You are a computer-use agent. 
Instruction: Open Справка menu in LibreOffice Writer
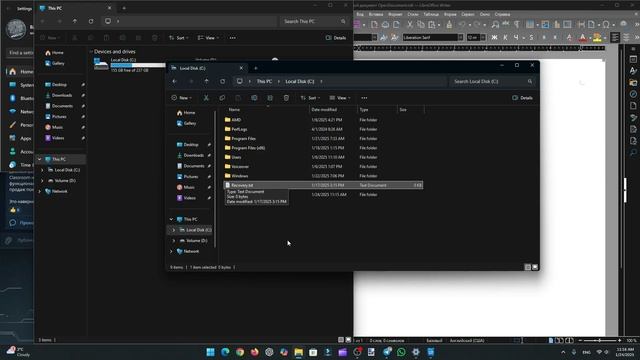(x=502, y=14)
